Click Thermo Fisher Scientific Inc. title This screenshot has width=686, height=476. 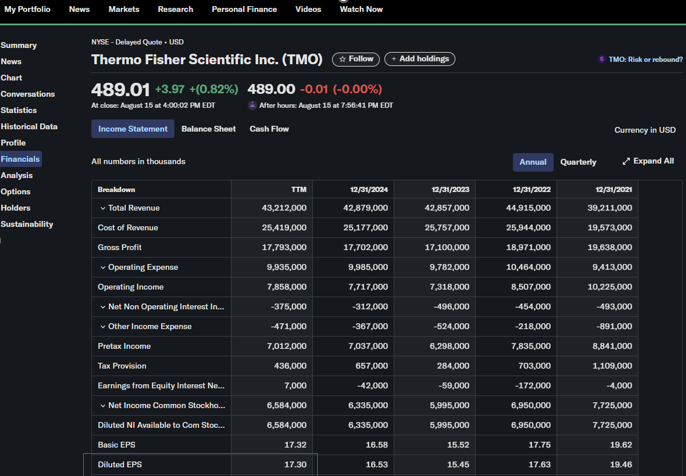206,60
